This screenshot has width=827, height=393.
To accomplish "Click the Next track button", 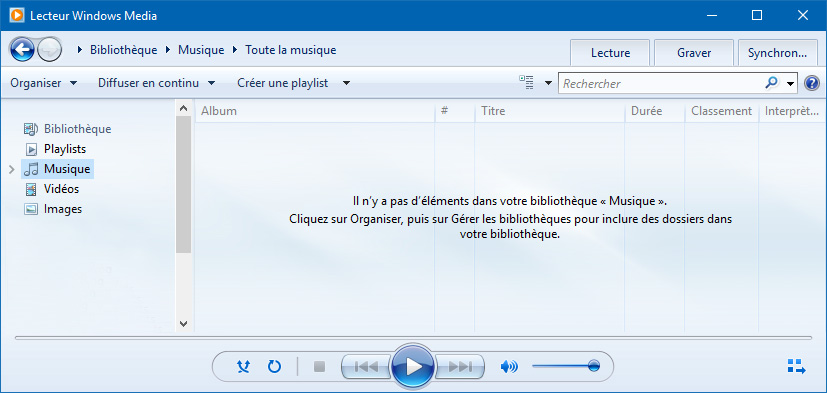I will [459, 366].
